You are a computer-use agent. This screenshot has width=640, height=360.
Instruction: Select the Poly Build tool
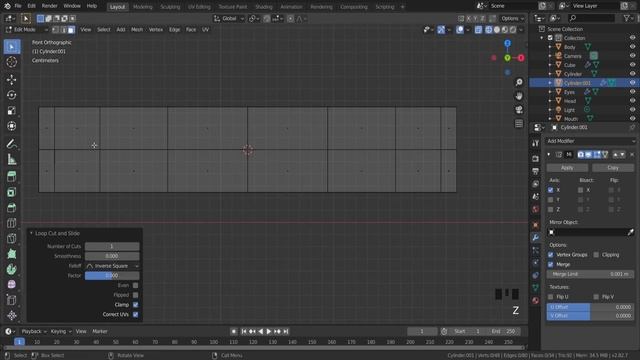[12, 254]
